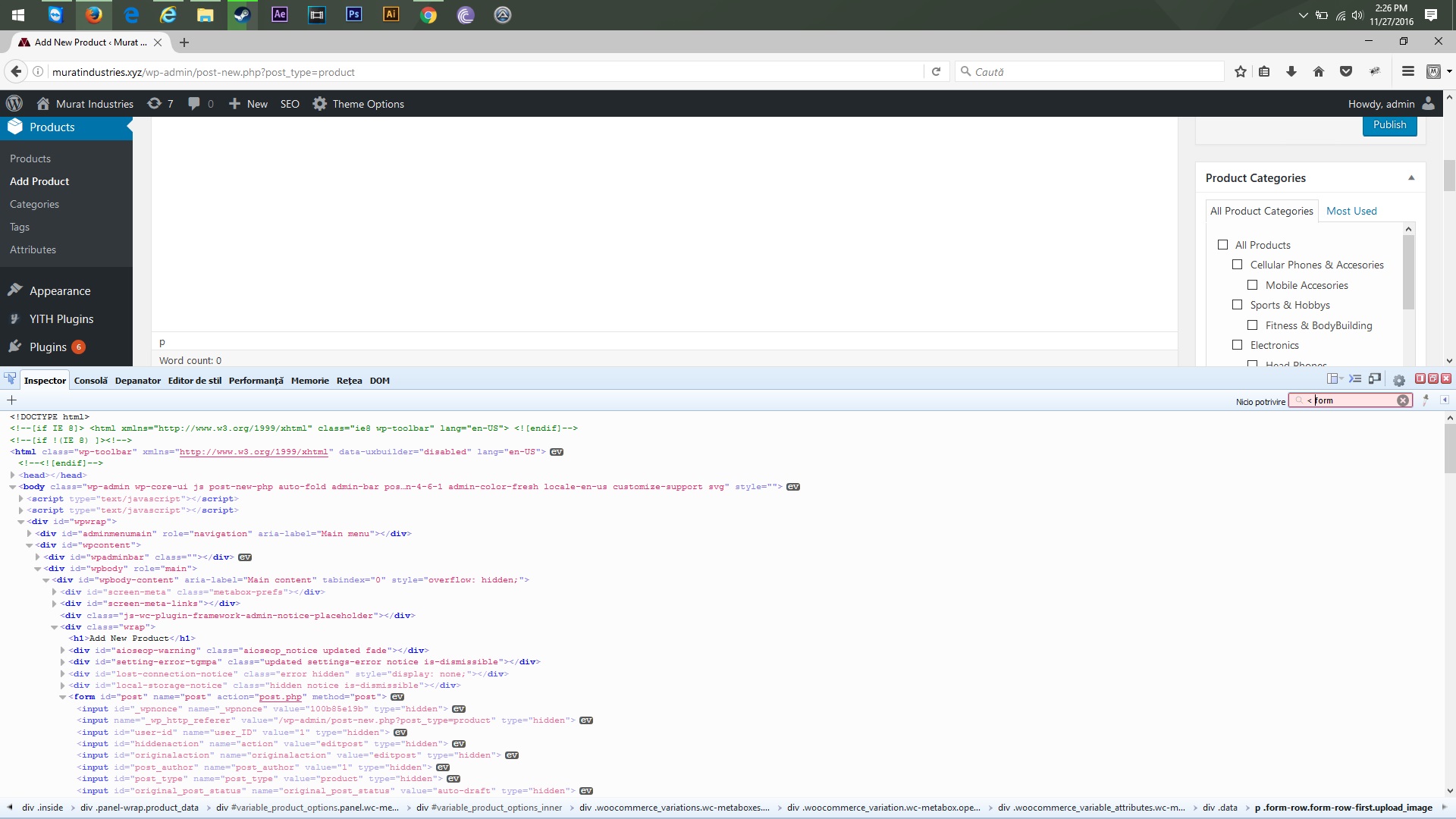Viewport: 1456px width, 819px height.
Task: Open the downloads arrow icon
Action: tap(1291, 71)
